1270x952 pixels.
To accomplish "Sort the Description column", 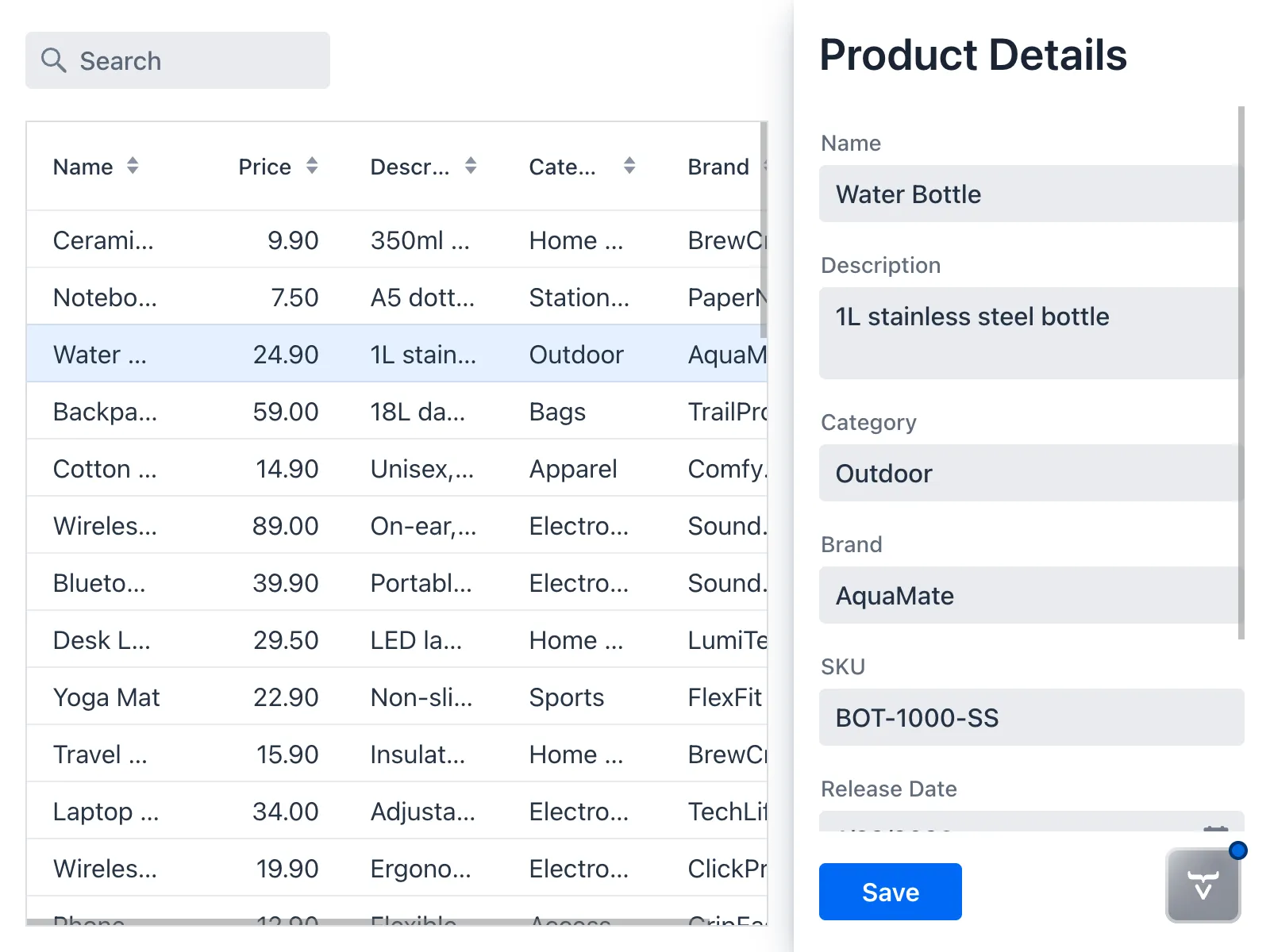I will click(x=471, y=167).
